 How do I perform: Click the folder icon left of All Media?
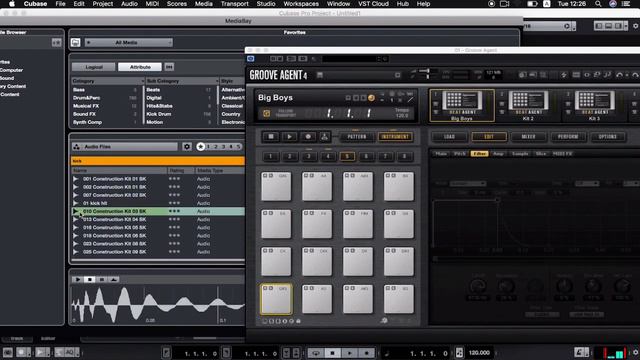(76, 42)
